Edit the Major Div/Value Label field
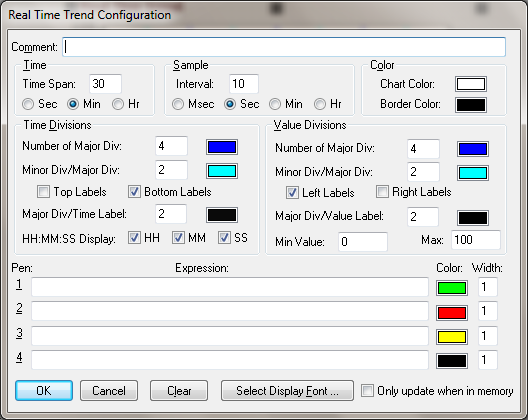 point(423,217)
